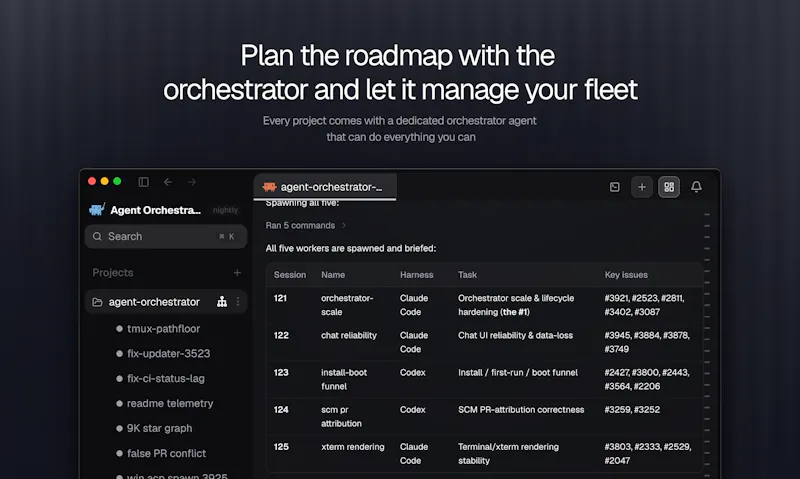
Task: Click the install-boot funnel name cell
Action: (x=344, y=380)
